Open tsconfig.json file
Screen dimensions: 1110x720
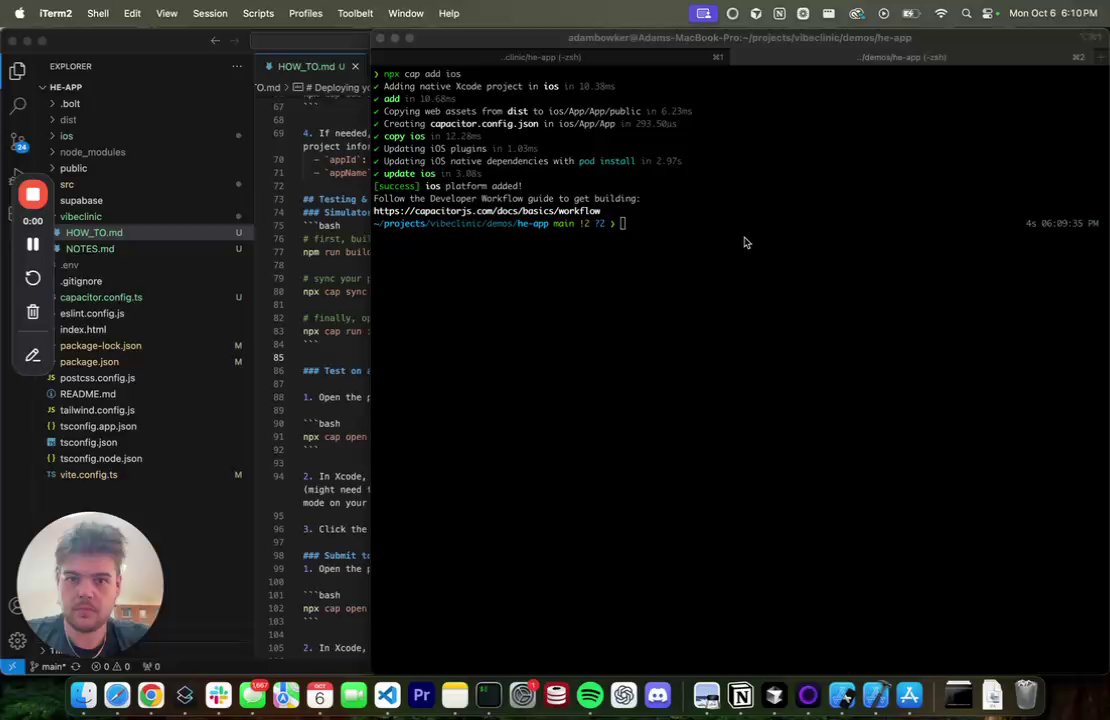[x=88, y=442]
